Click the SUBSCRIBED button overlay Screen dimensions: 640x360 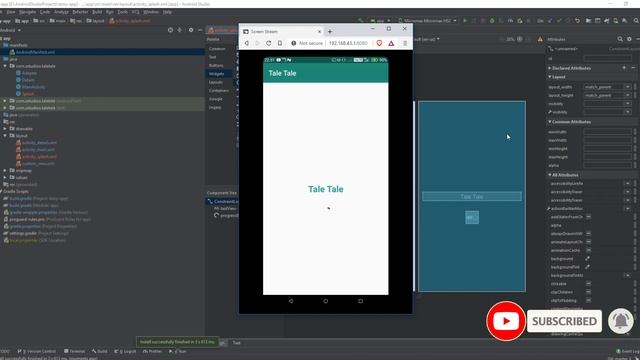point(564,321)
